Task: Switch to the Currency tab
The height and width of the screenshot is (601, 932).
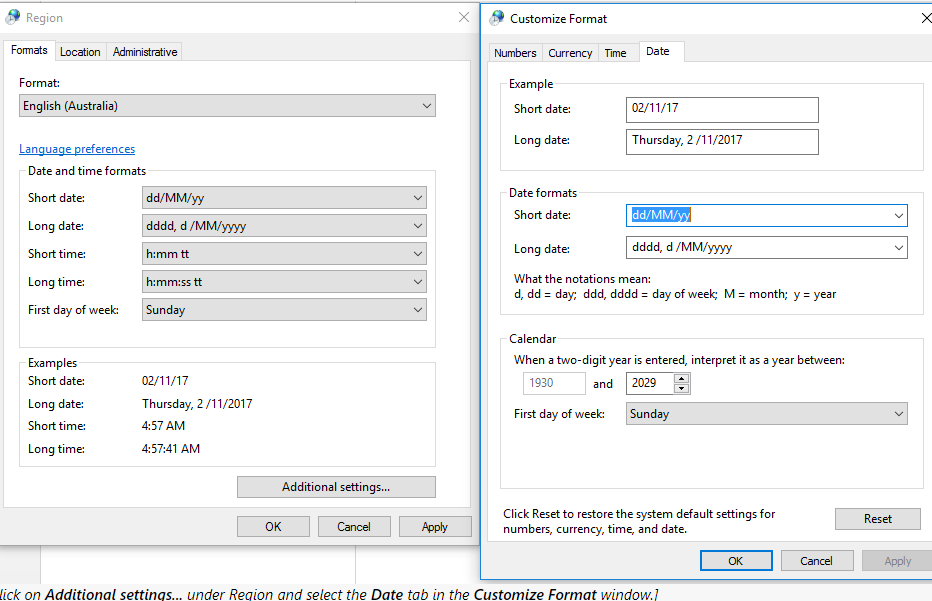Action: [570, 53]
